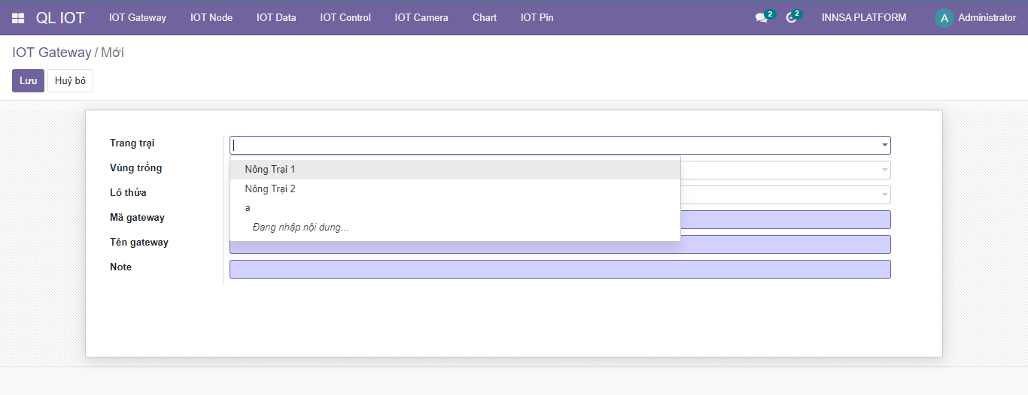Go to the Chart menu
The width and height of the screenshot is (1028, 395).
(484, 18)
